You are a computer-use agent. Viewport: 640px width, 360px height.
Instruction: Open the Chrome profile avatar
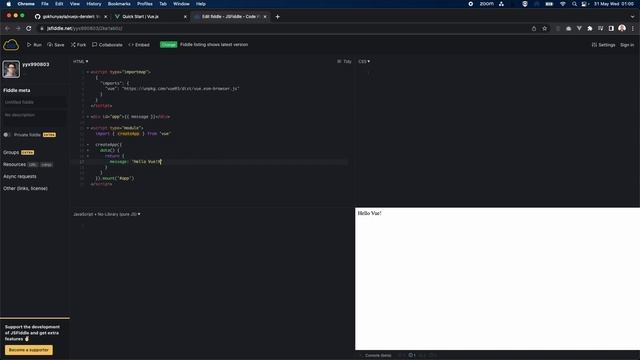[x=622, y=28]
